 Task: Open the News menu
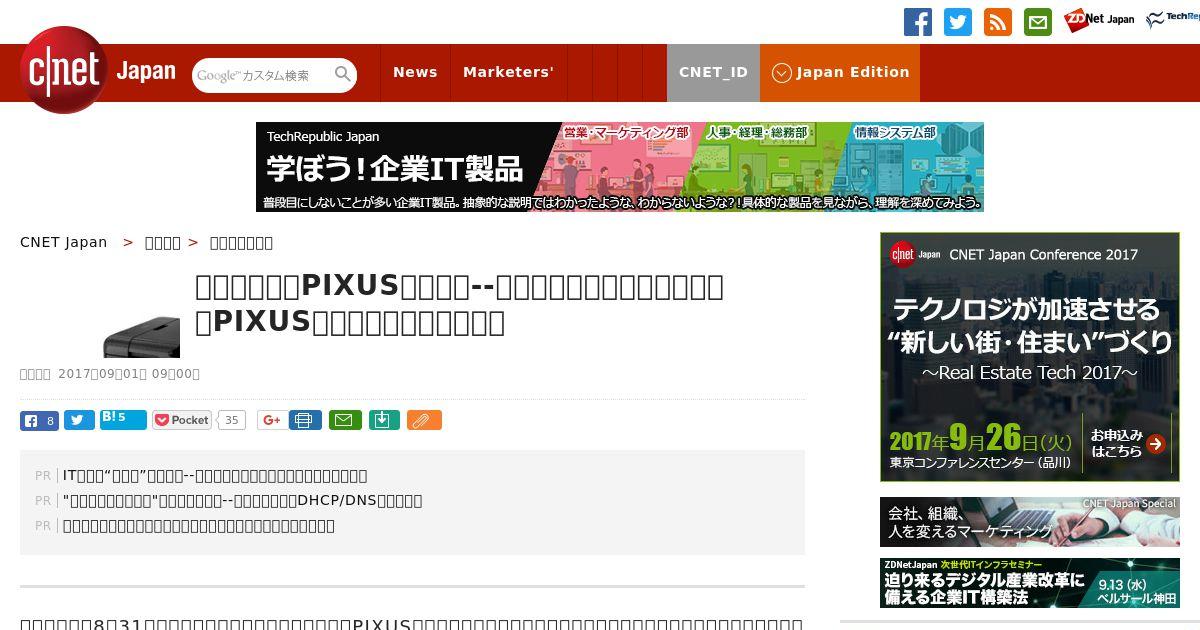(x=415, y=72)
